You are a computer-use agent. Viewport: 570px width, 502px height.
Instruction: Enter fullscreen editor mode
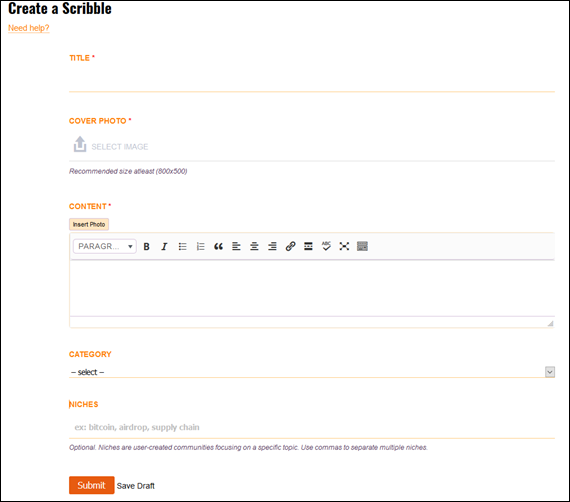click(344, 246)
